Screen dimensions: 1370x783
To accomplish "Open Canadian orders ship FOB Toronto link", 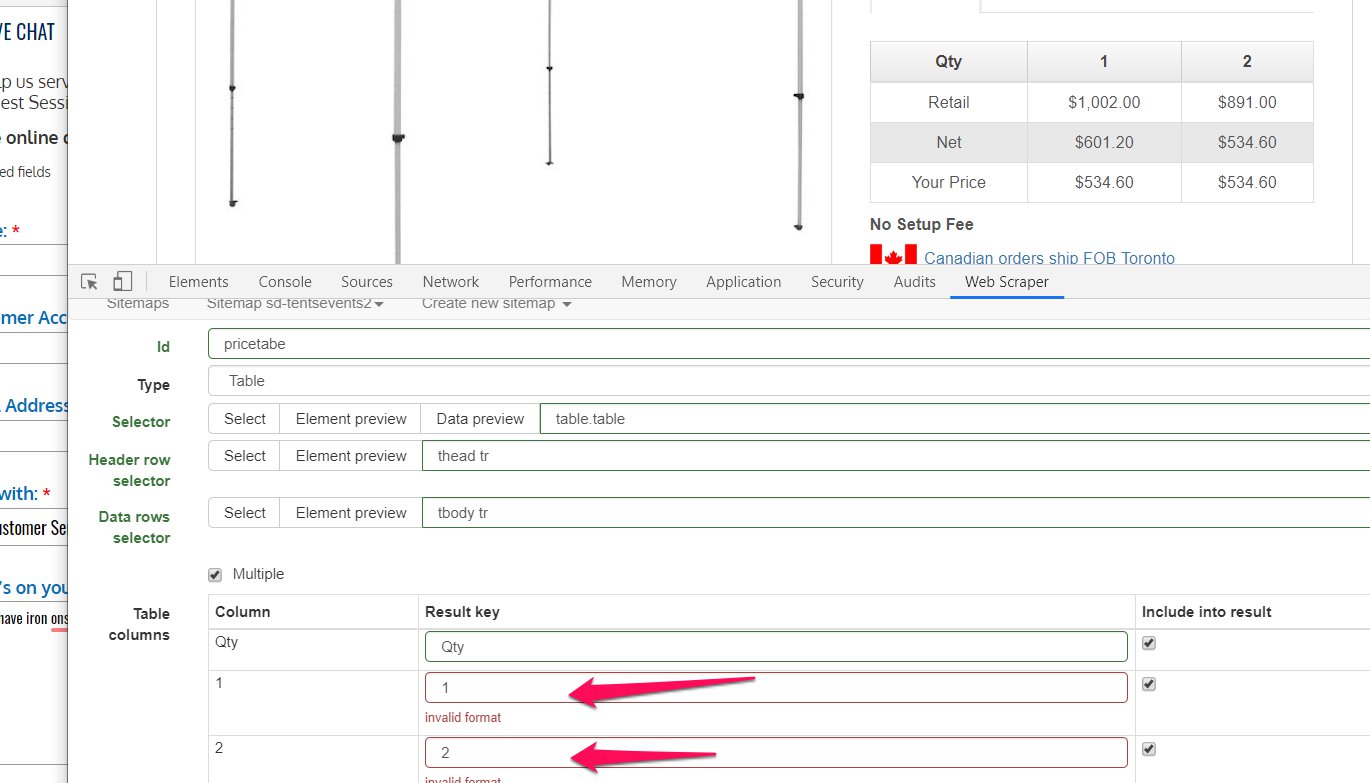I will coord(1049,258).
